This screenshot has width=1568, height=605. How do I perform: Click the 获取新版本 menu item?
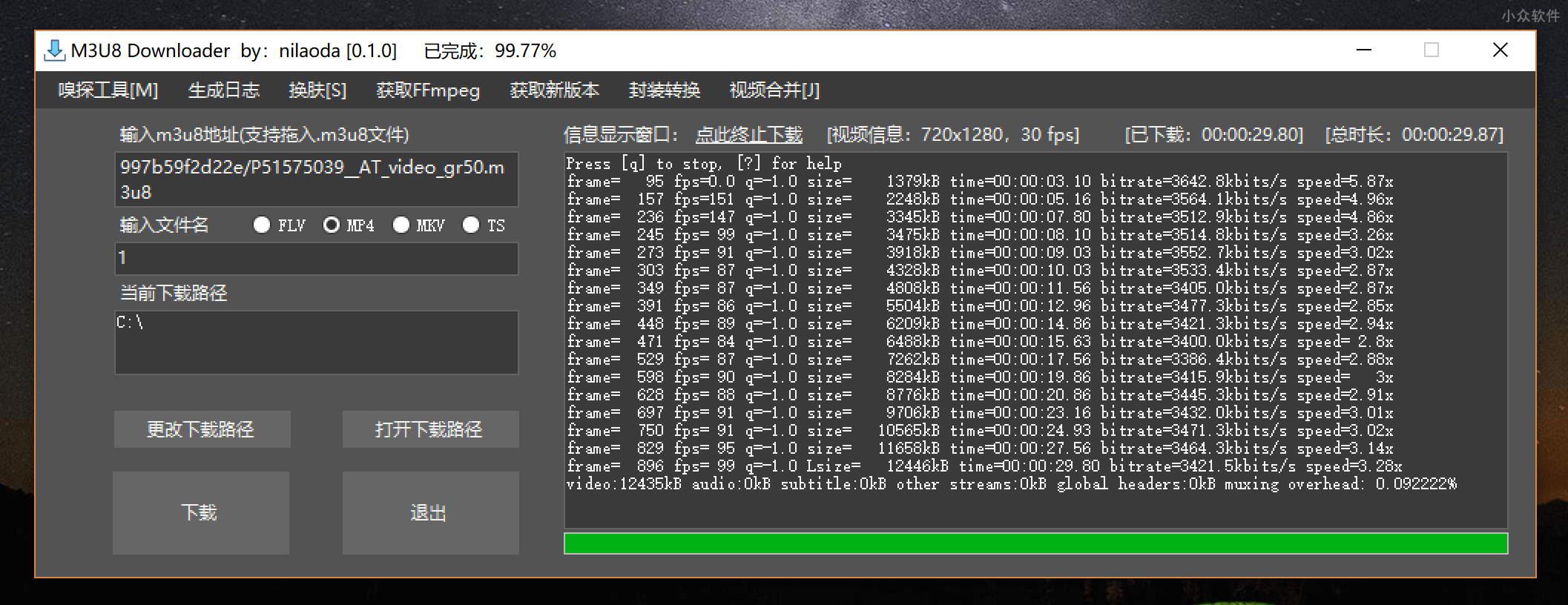point(554,90)
